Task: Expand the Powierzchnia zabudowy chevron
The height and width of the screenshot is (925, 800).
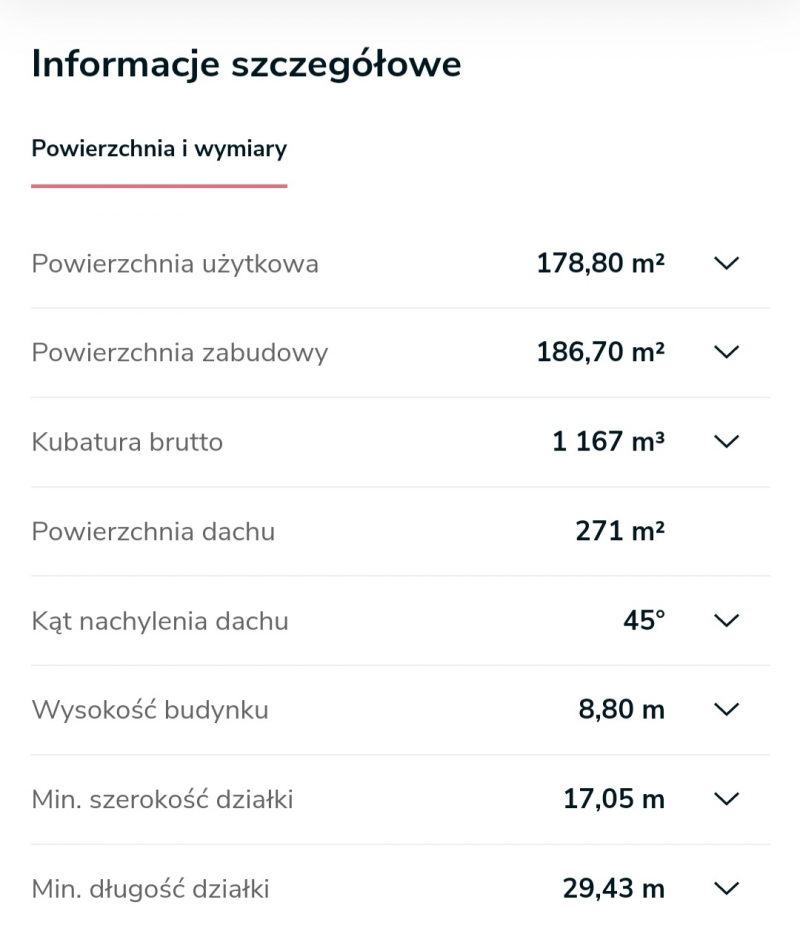Action: click(x=726, y=352)
